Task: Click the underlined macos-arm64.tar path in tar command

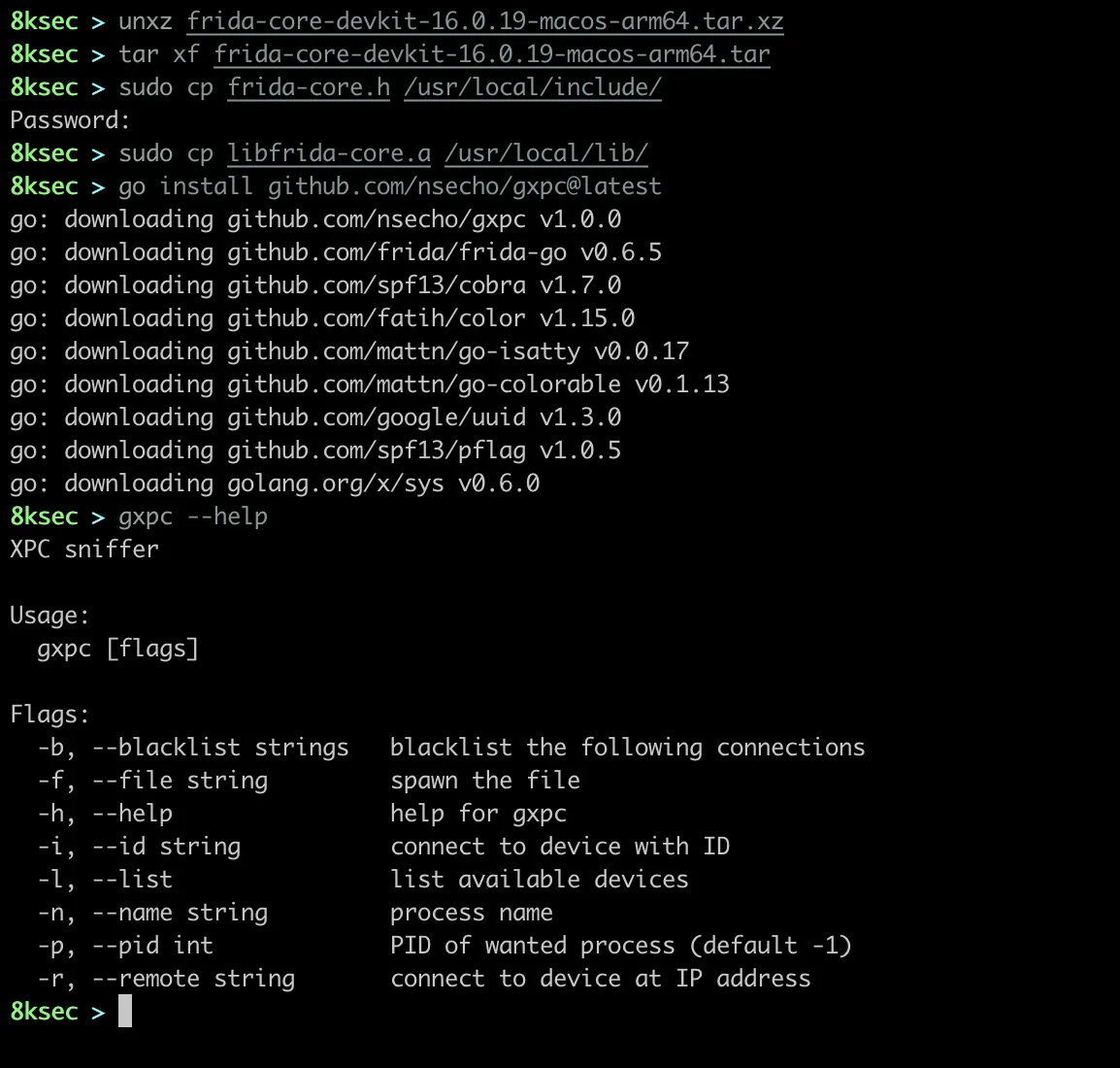Action: tap(492, 54)
